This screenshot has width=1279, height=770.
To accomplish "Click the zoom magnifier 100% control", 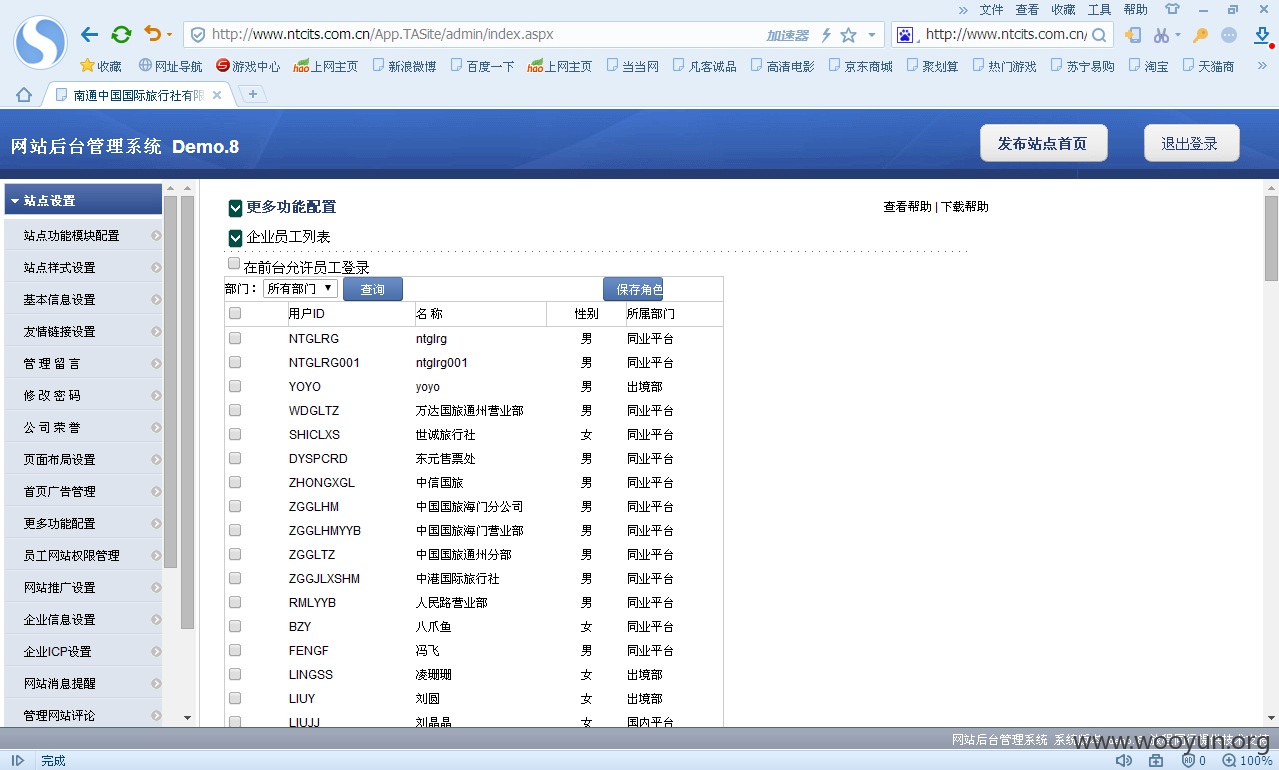I will coord(1248,760).
